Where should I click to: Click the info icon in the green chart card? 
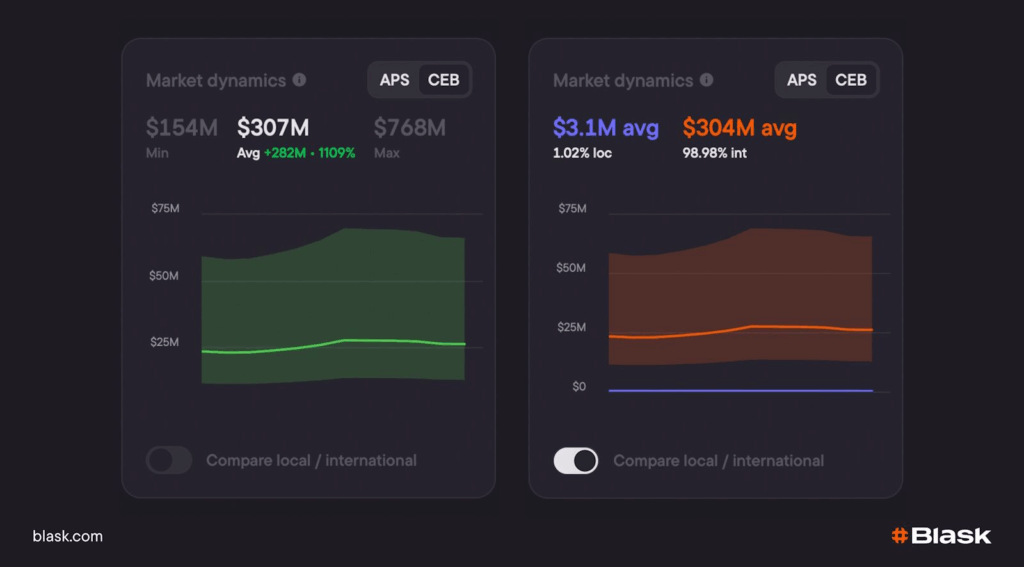click(299, 80)
